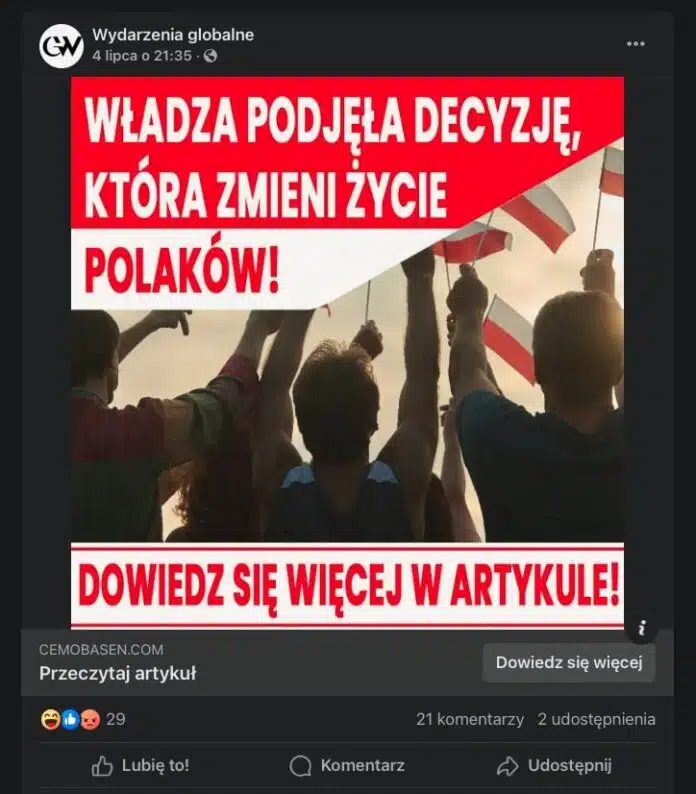
Task: Click the laughing reaction emoji
Action: [50, 720]
